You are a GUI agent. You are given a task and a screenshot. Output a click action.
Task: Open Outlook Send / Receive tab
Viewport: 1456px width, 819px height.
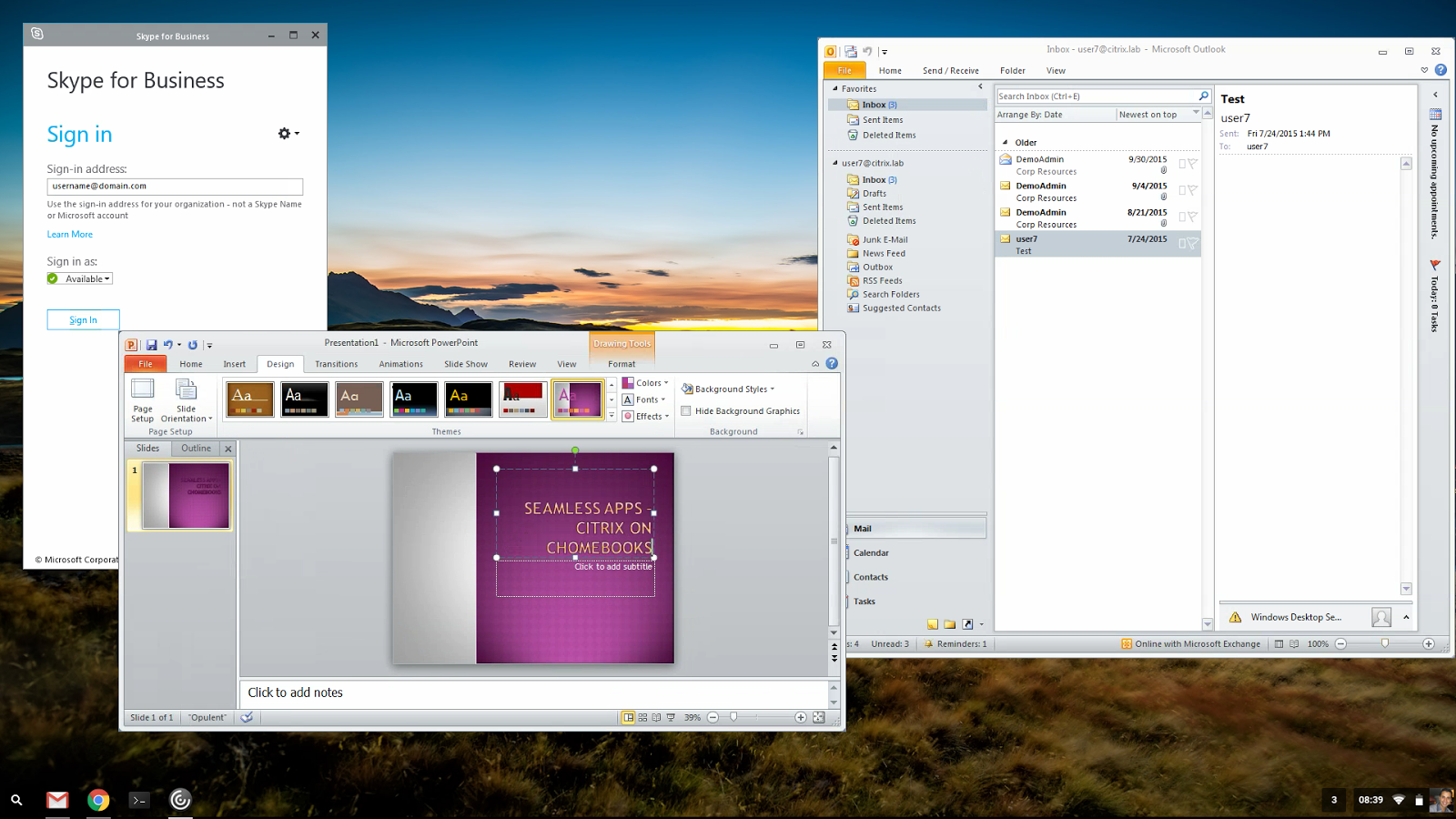951,70
